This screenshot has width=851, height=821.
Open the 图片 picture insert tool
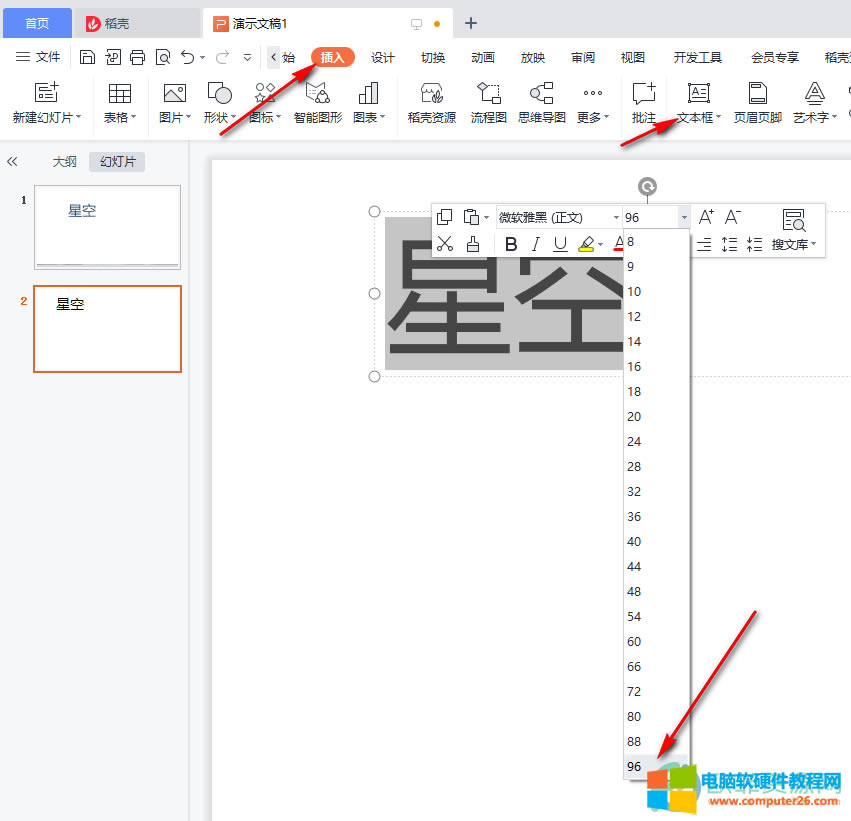click(x=171, y=104)
